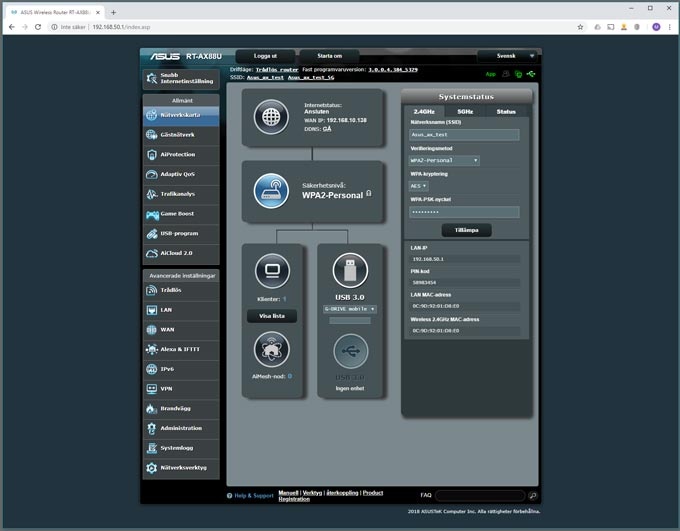The height and width of the screenshot is (531, 680).
Task: Click the clients computer monitor icon
Action: [271, 270]
